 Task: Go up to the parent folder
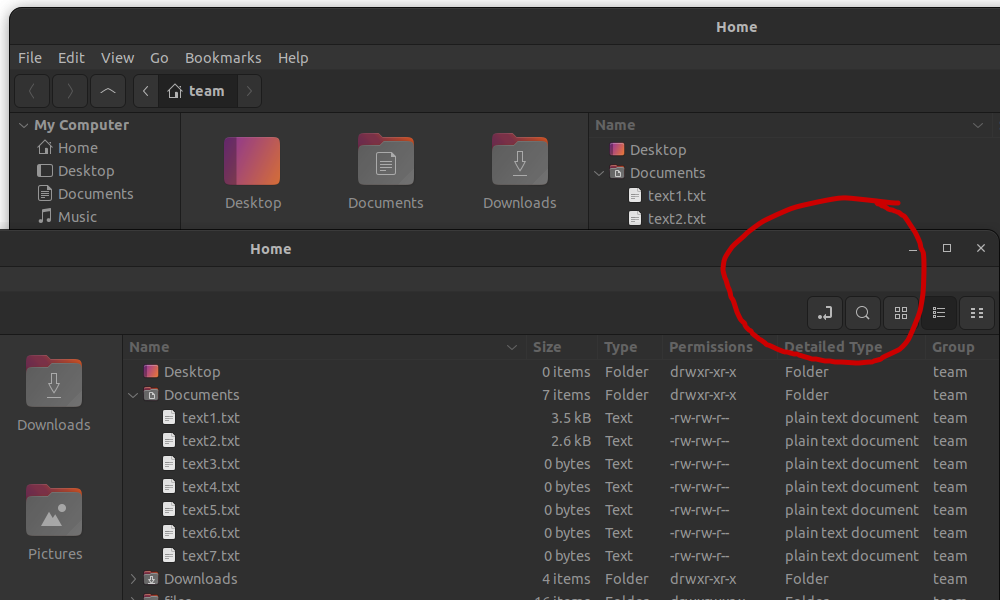tap(108, 91)
